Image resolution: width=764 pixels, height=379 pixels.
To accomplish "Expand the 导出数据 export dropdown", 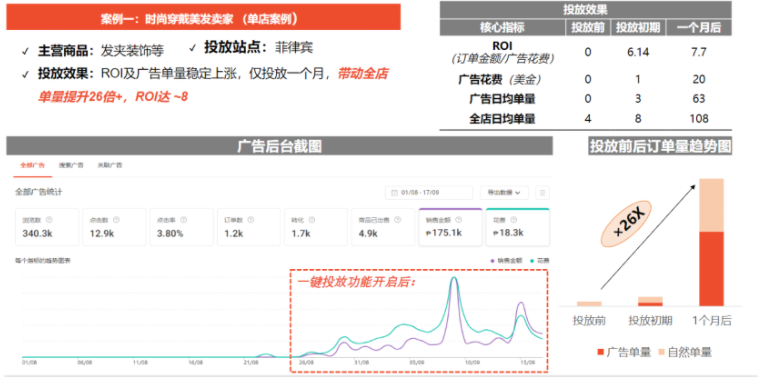I will click(504, 192).
